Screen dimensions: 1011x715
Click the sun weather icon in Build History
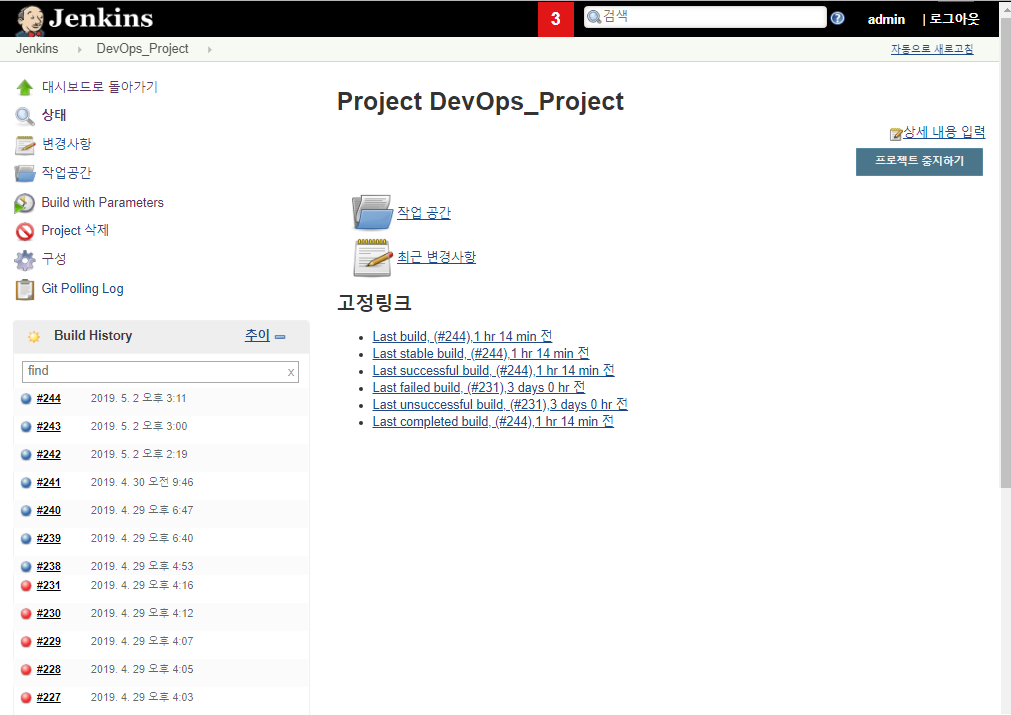tap(34, 336)
